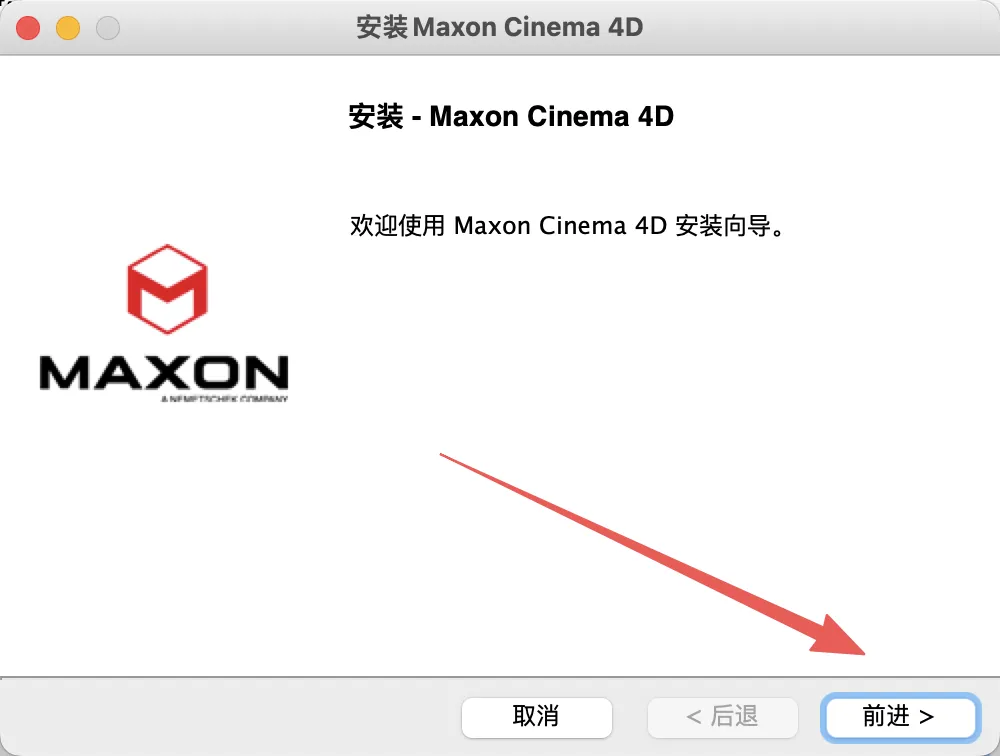Click the thin tail of the red arrow
This screenshot has height=756, width=1000.
tap(459, 463)
